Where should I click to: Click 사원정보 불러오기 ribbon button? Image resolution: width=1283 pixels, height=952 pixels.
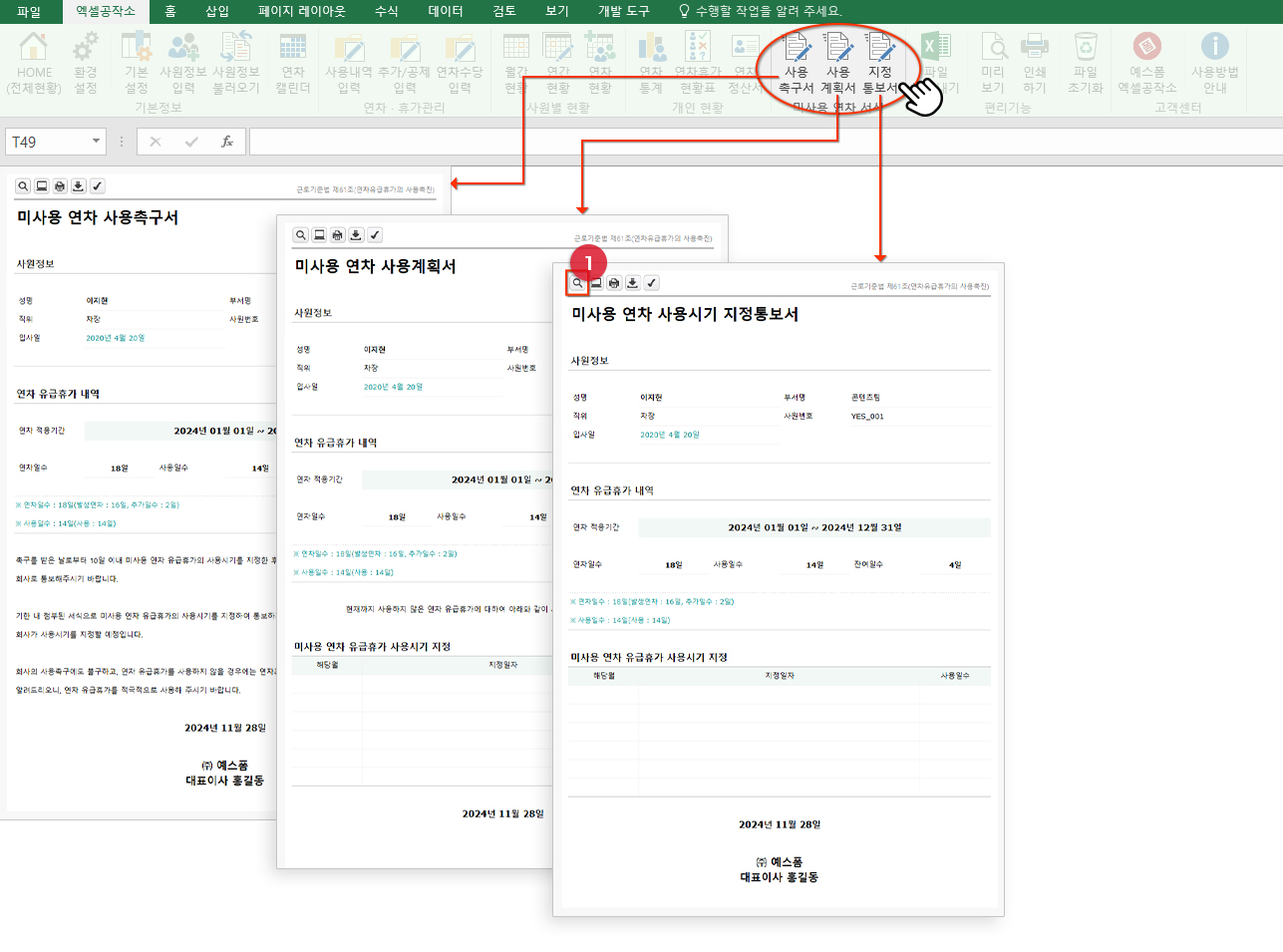click(236, 63)
